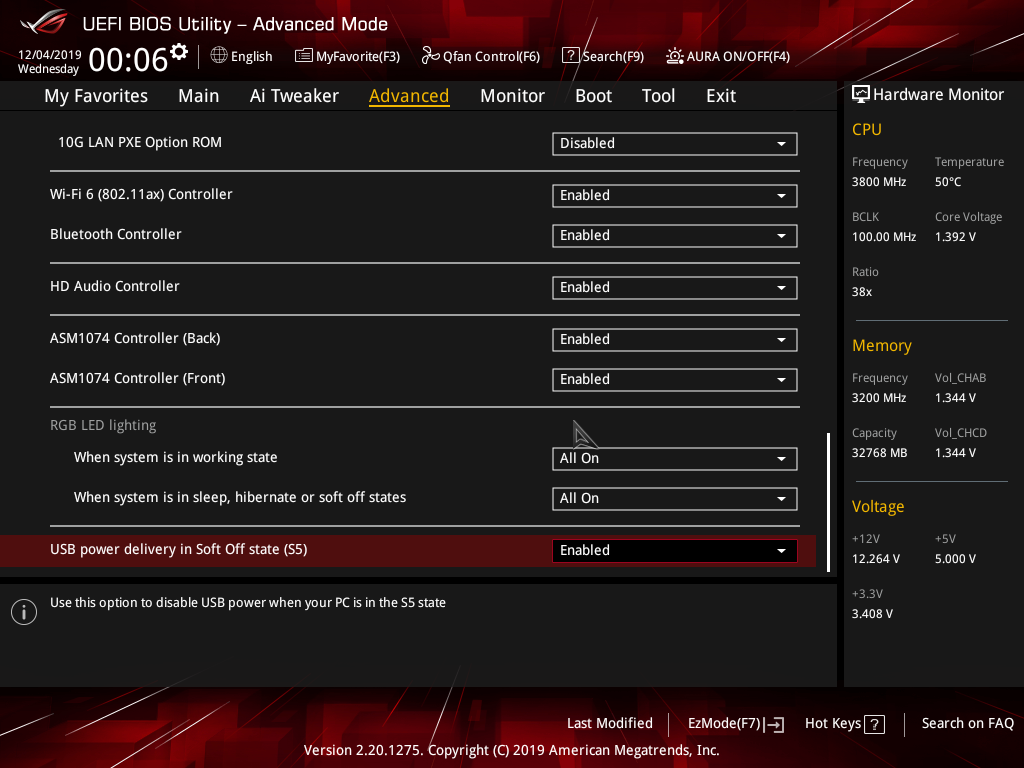
Task: Select USB power delivery in Soft Off row
Action: point(408,551)
